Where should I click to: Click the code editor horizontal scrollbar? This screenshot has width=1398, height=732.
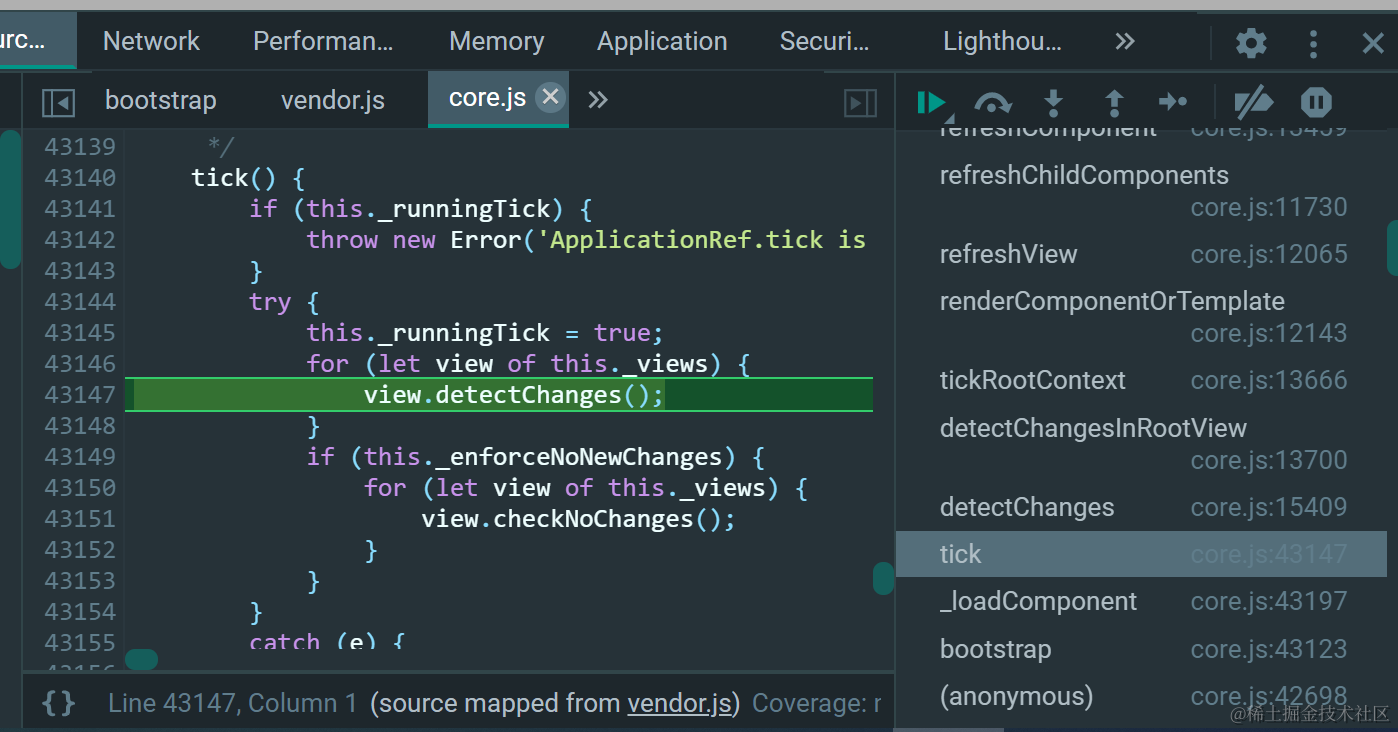(x=141, y=659)
